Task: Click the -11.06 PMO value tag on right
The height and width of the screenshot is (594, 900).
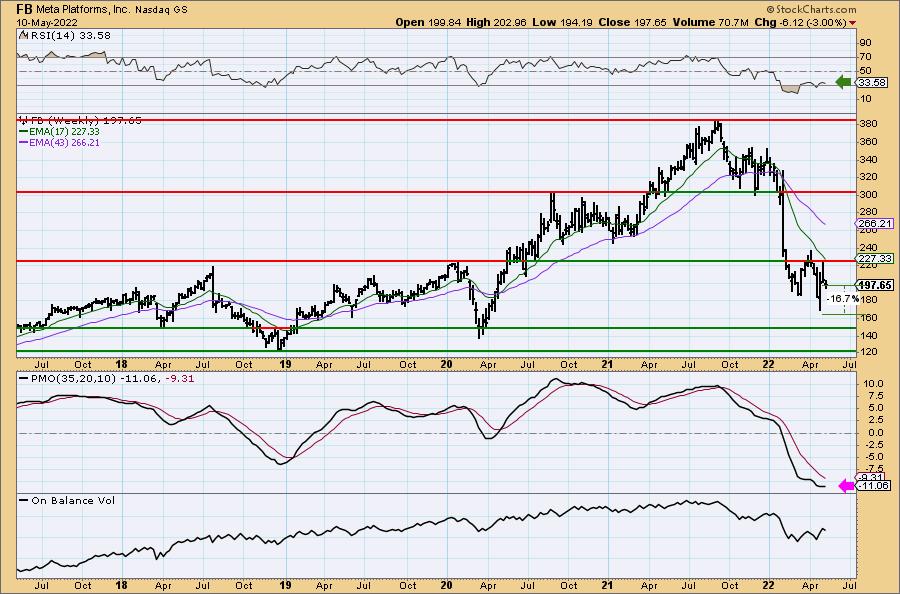Action: (874, 486)
